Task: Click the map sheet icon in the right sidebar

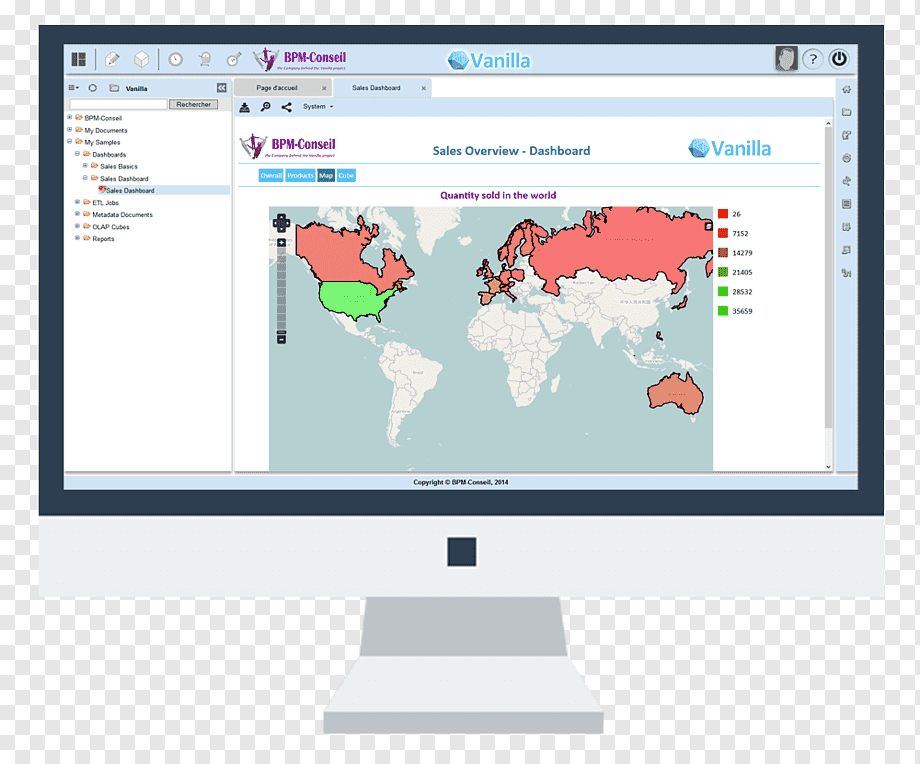Action: [x=847, y=250]
